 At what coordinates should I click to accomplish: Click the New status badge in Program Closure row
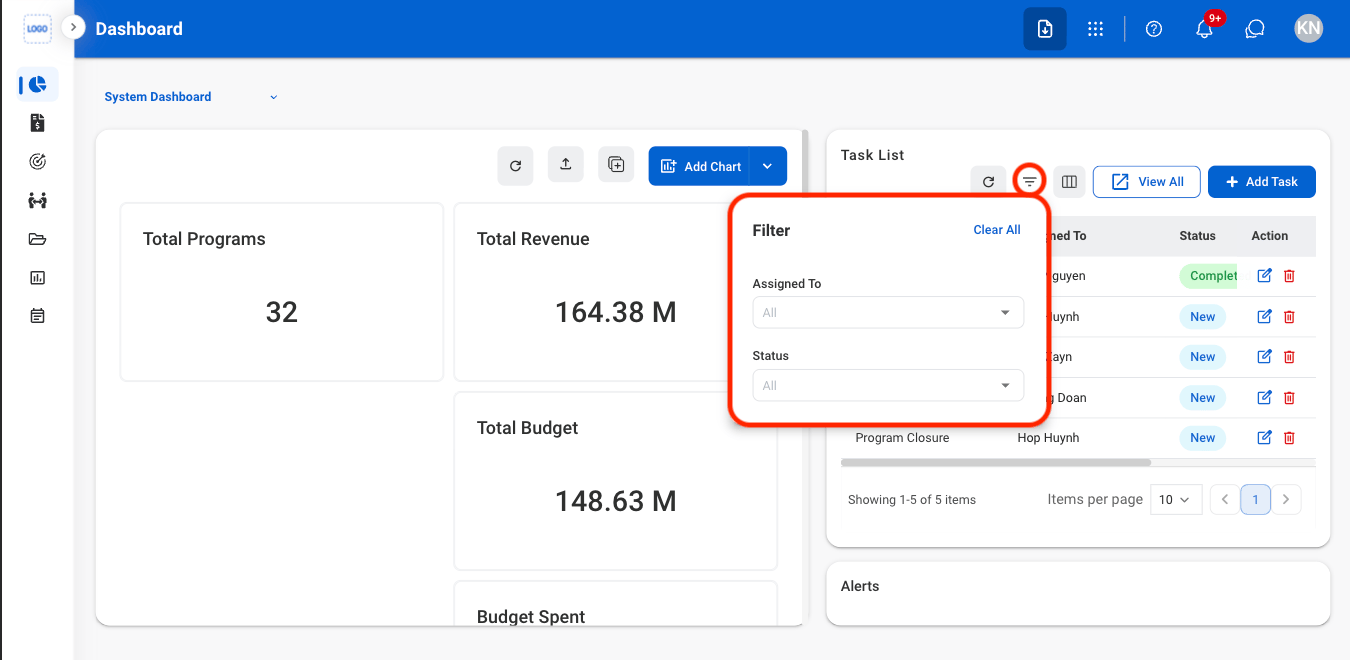1203,438
